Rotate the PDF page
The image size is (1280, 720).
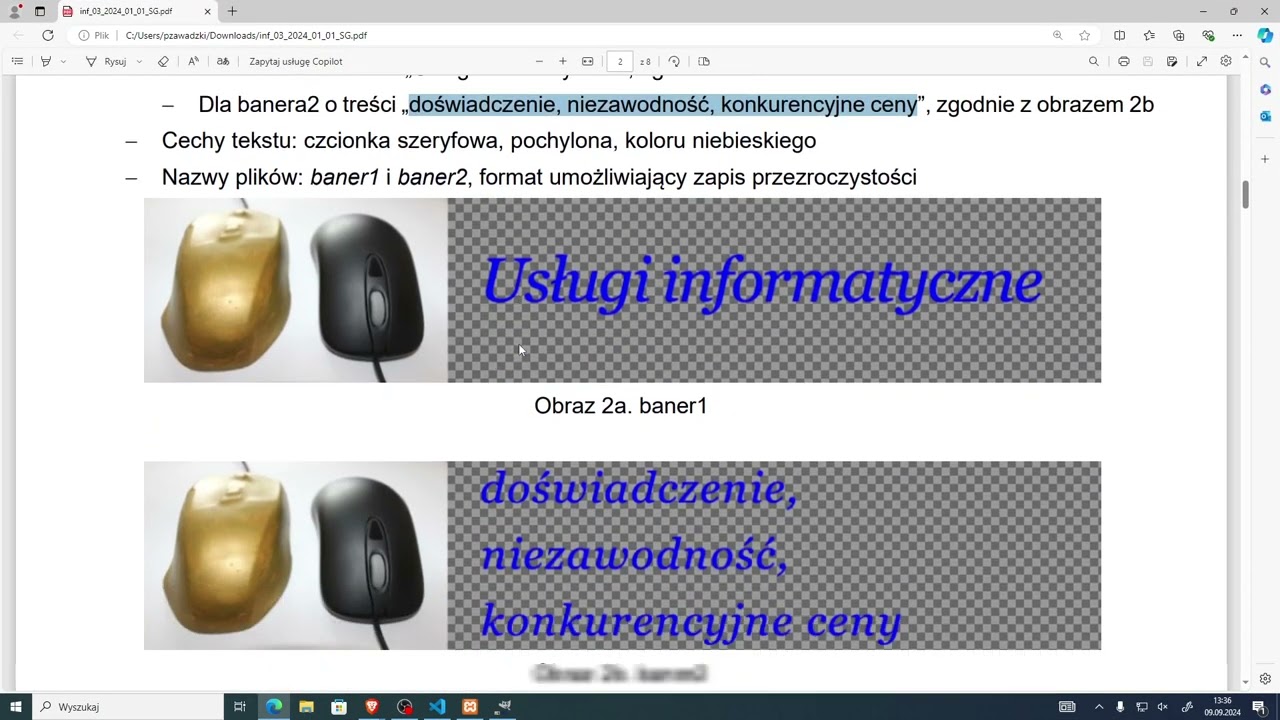click(x=674, y=61)
